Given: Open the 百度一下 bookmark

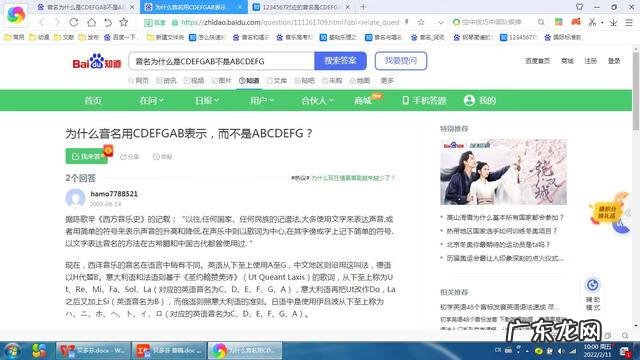Looking at the screenshot, I should (120, 37).
